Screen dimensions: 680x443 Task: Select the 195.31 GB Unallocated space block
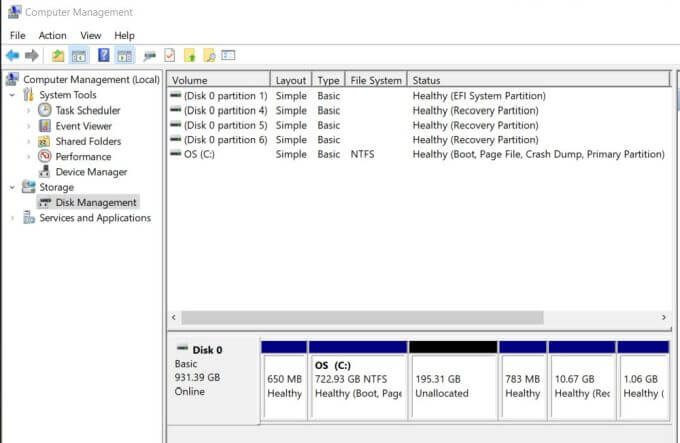(453, 381)
